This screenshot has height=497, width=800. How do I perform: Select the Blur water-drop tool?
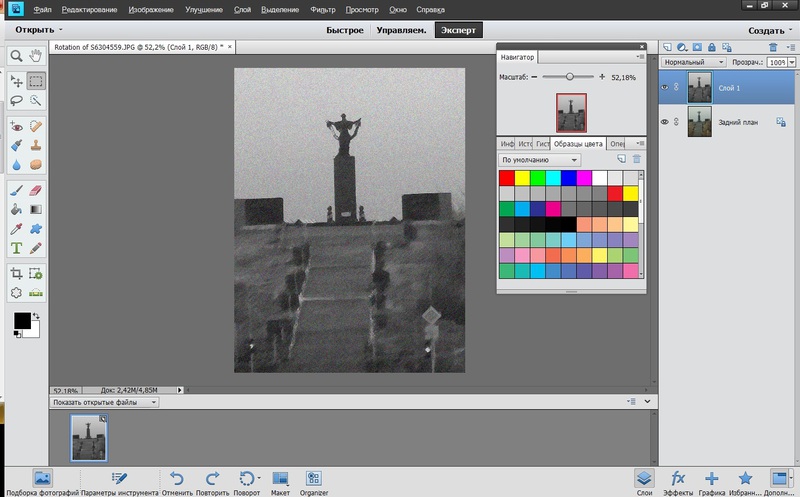pos(16,165)
